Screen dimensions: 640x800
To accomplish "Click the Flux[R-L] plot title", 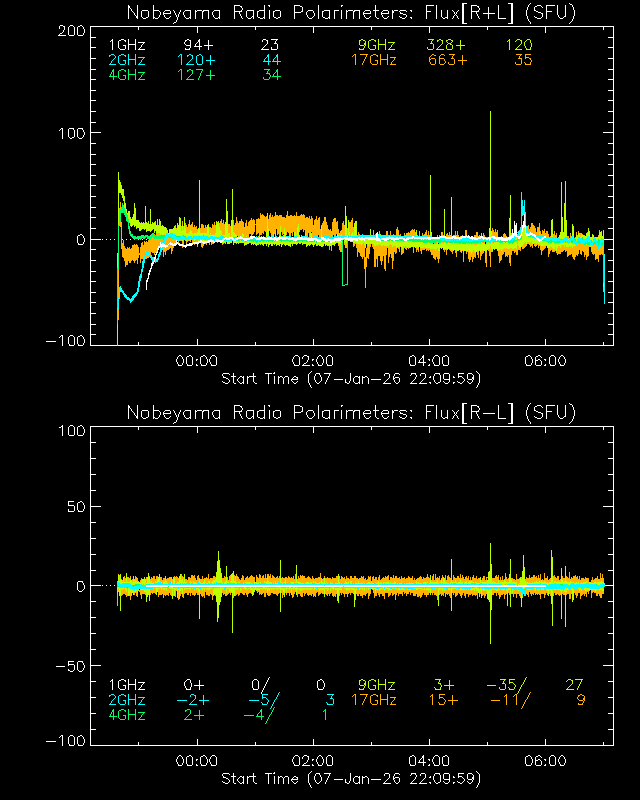I will click(351, 413).
